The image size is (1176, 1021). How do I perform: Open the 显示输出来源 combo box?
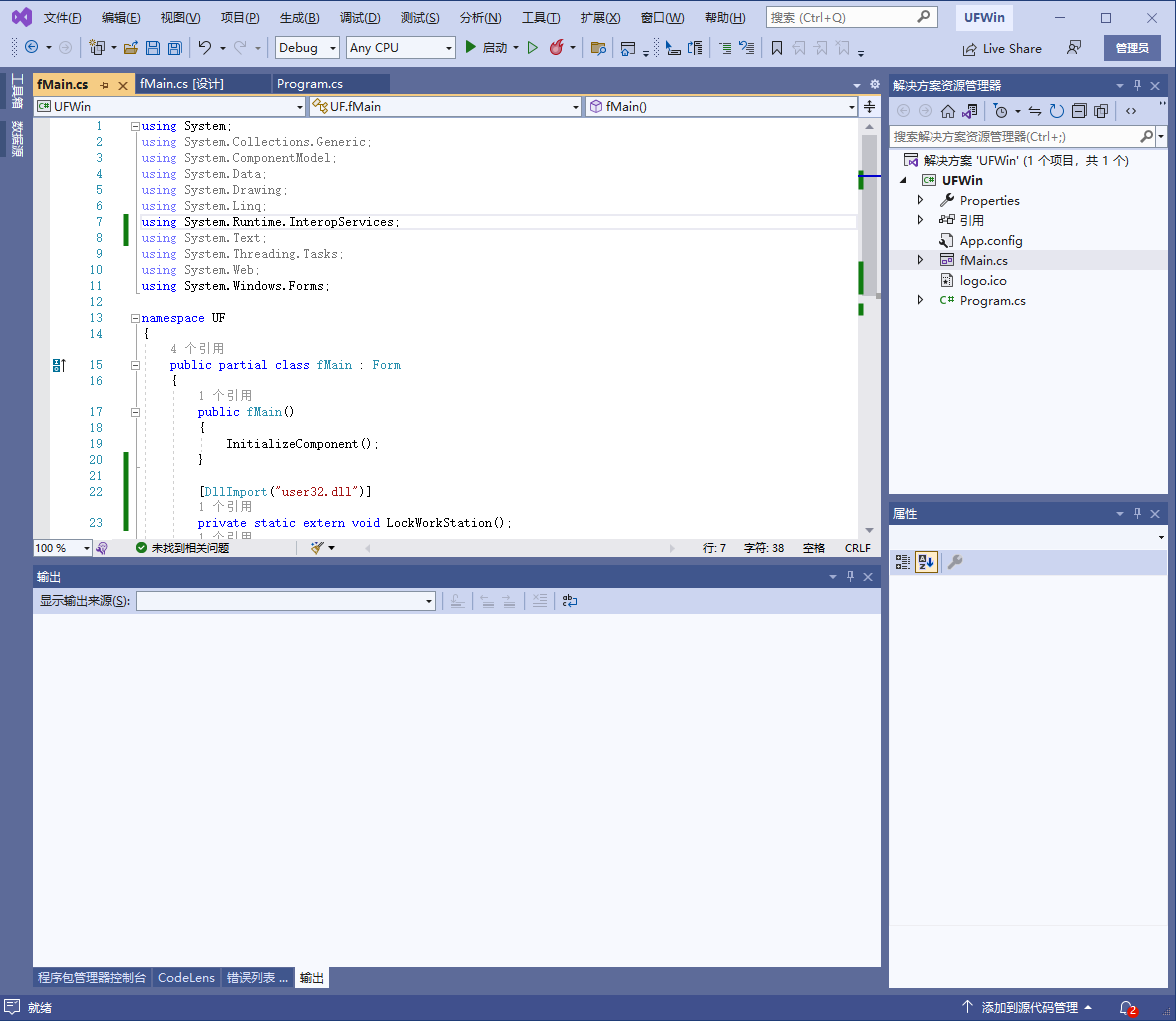pyautogui.click(x=286, y=601)
